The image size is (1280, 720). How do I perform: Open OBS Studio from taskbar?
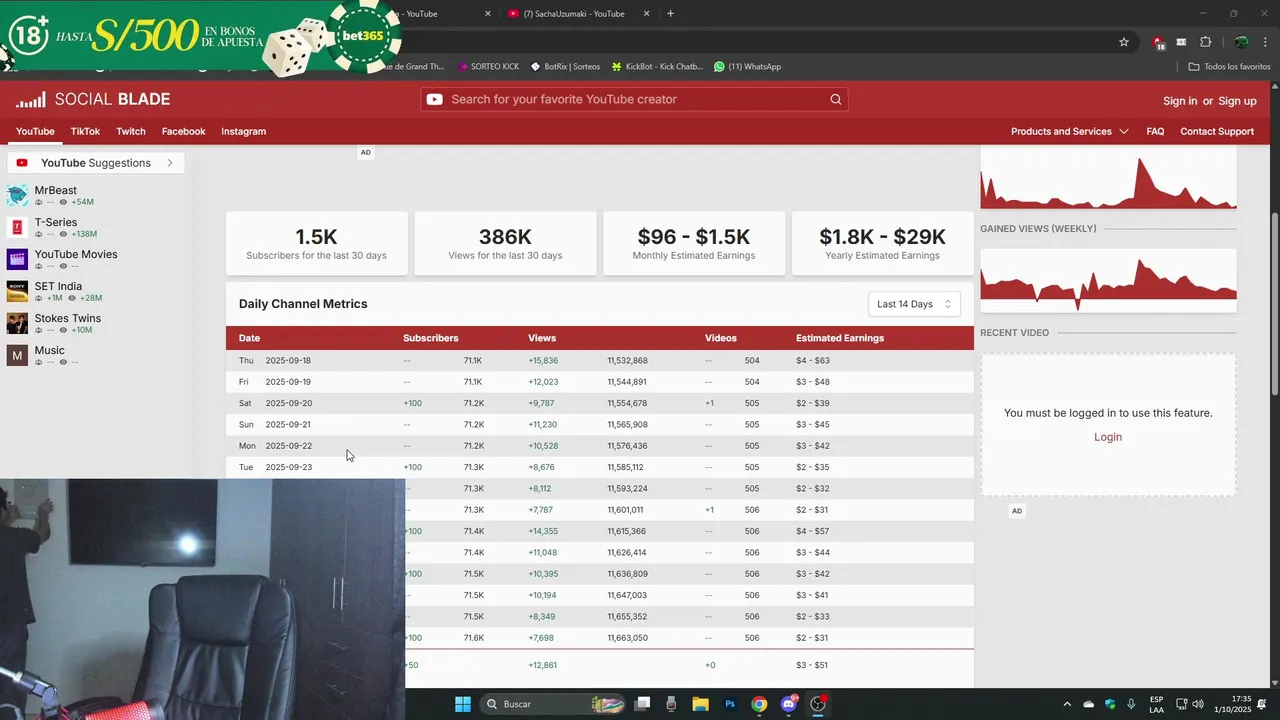point(818,704)
